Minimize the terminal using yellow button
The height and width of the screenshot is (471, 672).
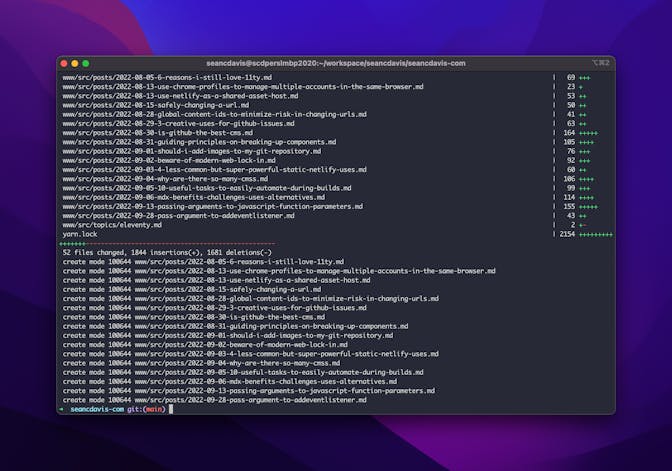tap(75, 63)
